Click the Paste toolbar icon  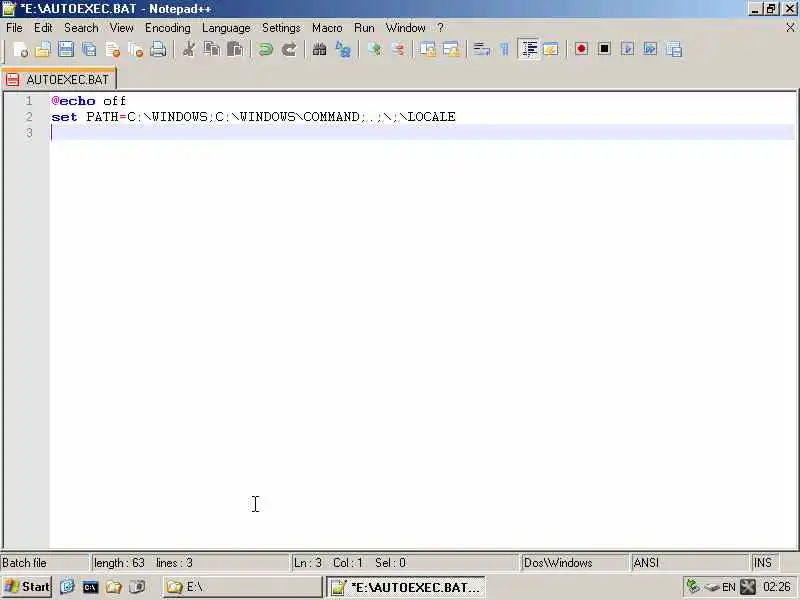click(x=235, y=49)
